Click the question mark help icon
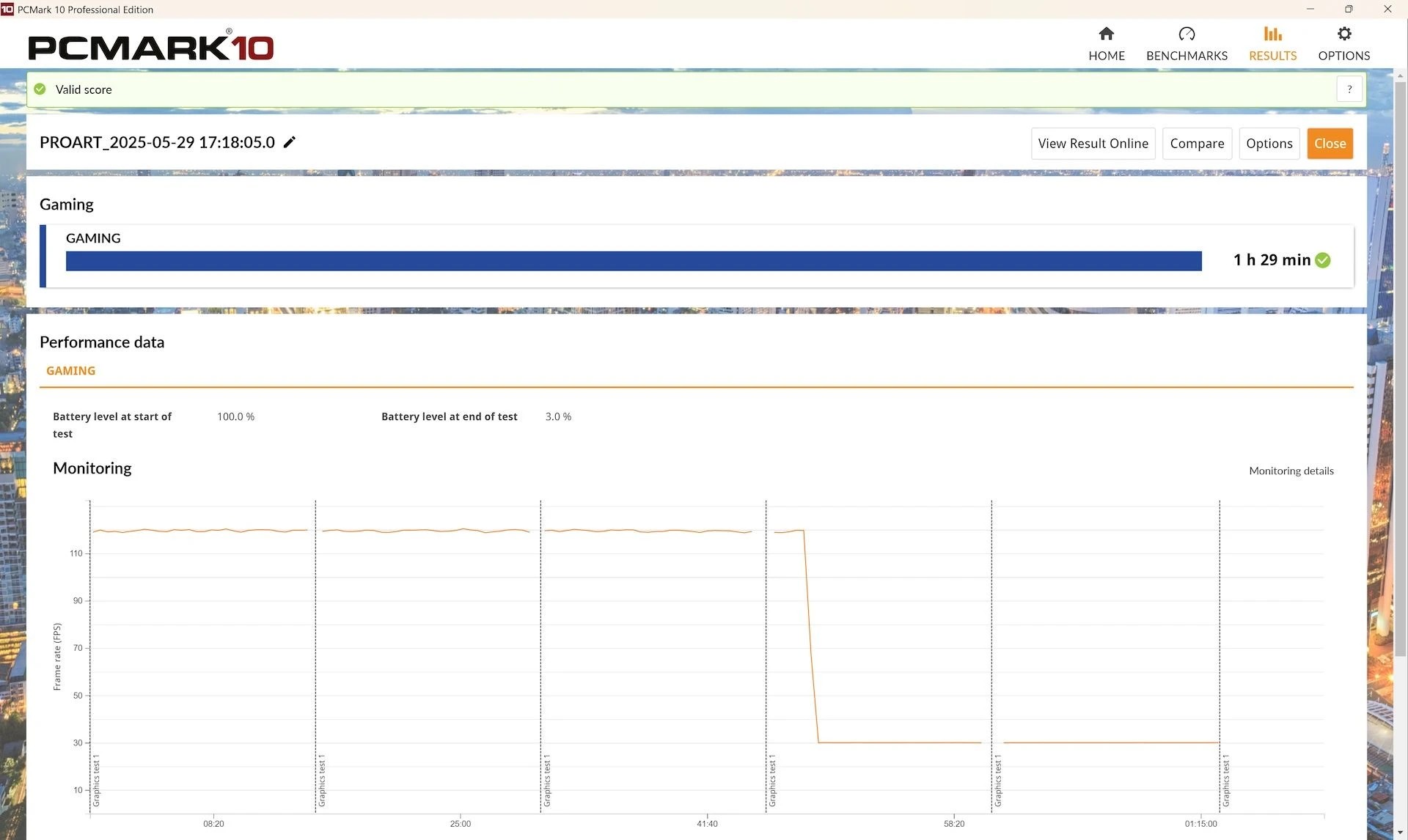Image resolution: width=1408 pixels, height=840 pixels. coord(1349,89)
